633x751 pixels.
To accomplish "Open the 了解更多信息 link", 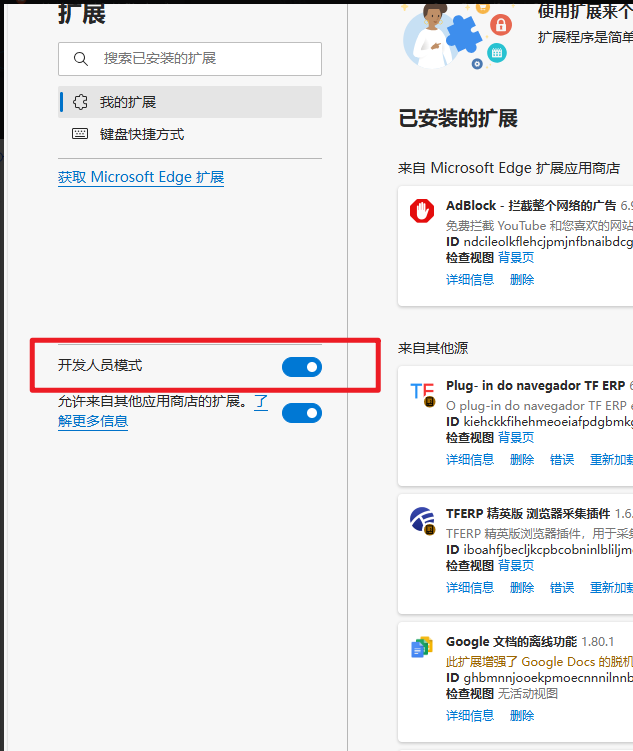I will click(x=93, y=421).
